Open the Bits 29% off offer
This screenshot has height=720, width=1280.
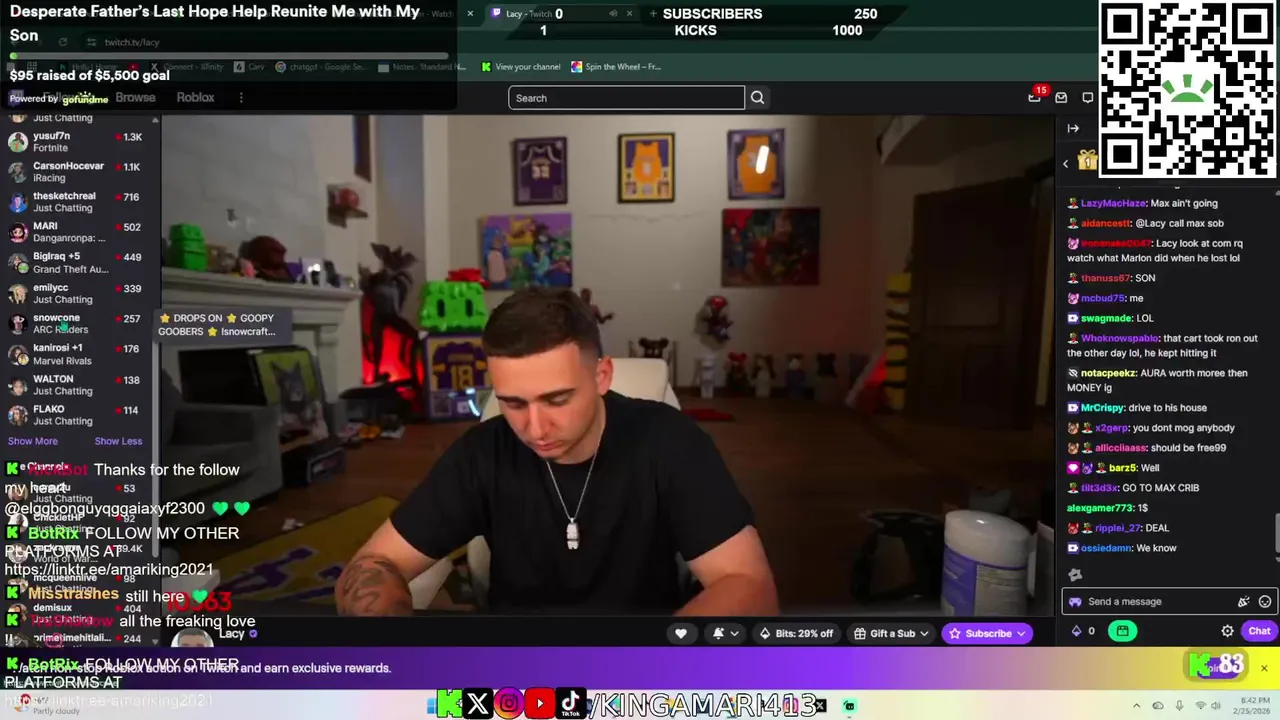[796, 633]
